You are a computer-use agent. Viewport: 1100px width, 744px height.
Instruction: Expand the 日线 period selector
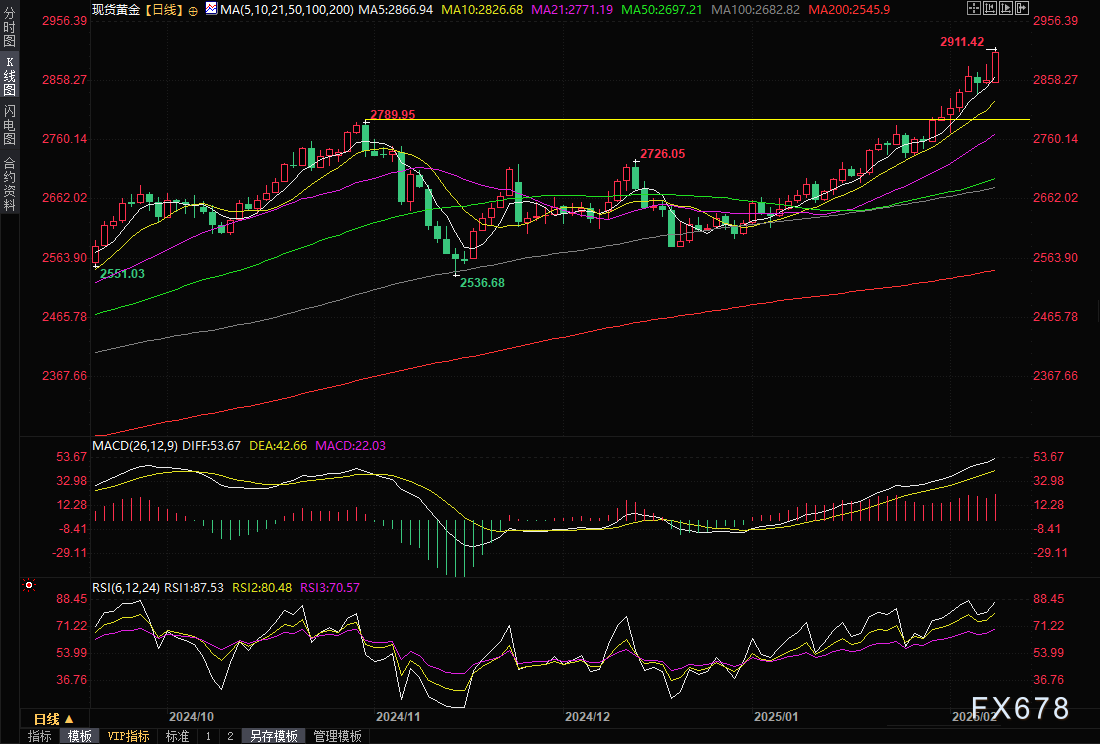tap(53, 718)
